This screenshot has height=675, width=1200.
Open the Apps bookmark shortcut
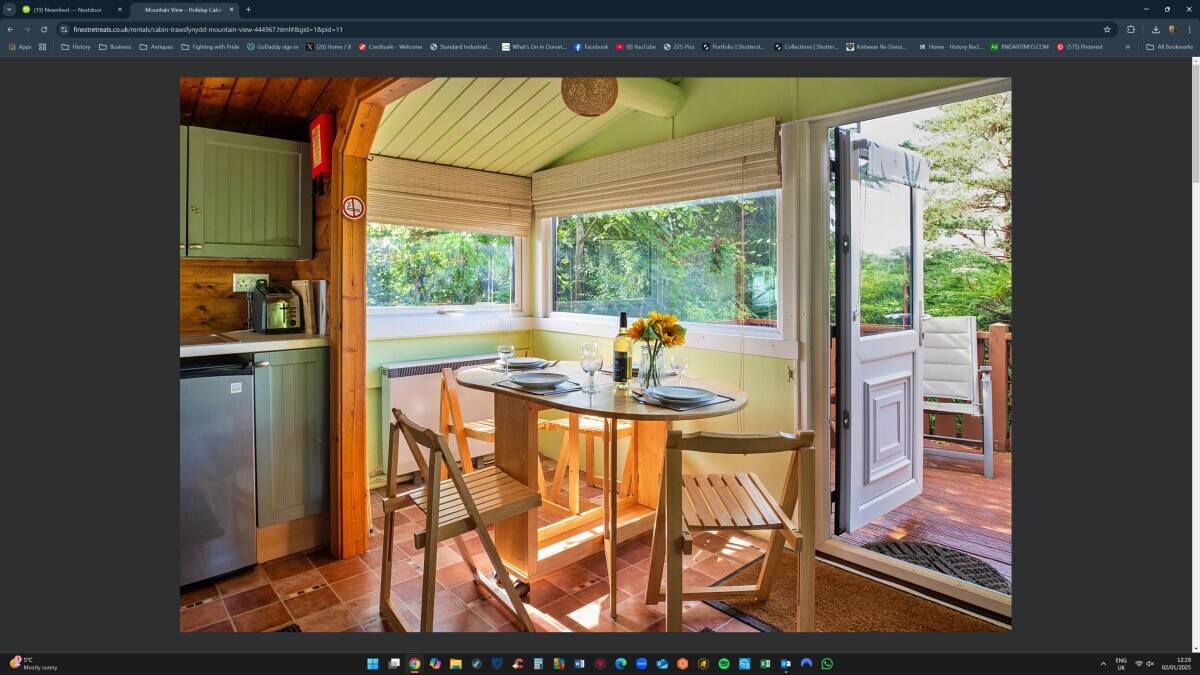point(20,46)
